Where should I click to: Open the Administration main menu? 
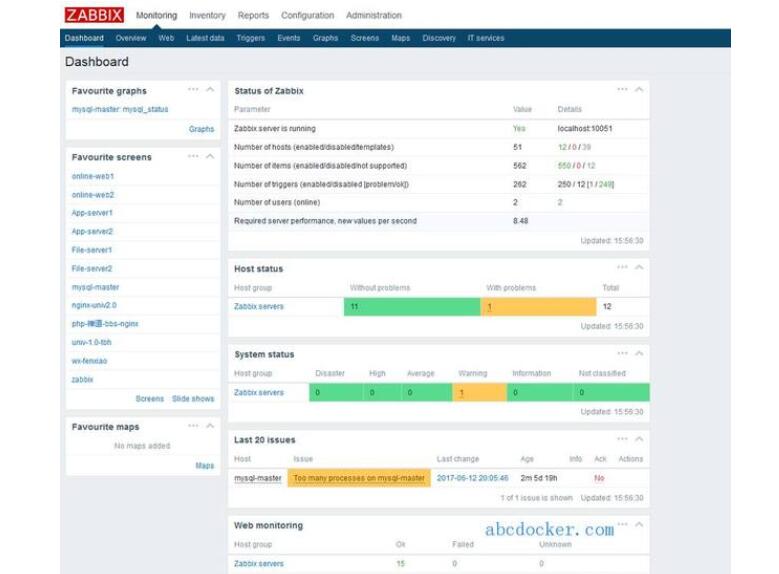click(374, 15)
